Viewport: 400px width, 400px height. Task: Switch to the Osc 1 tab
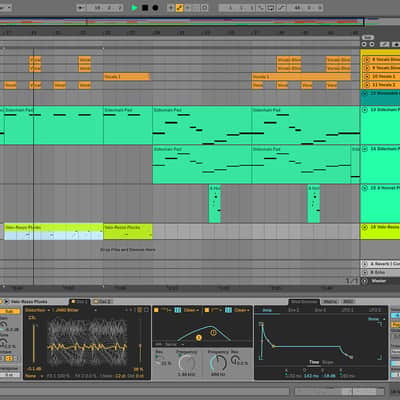(x=80, y=302)
